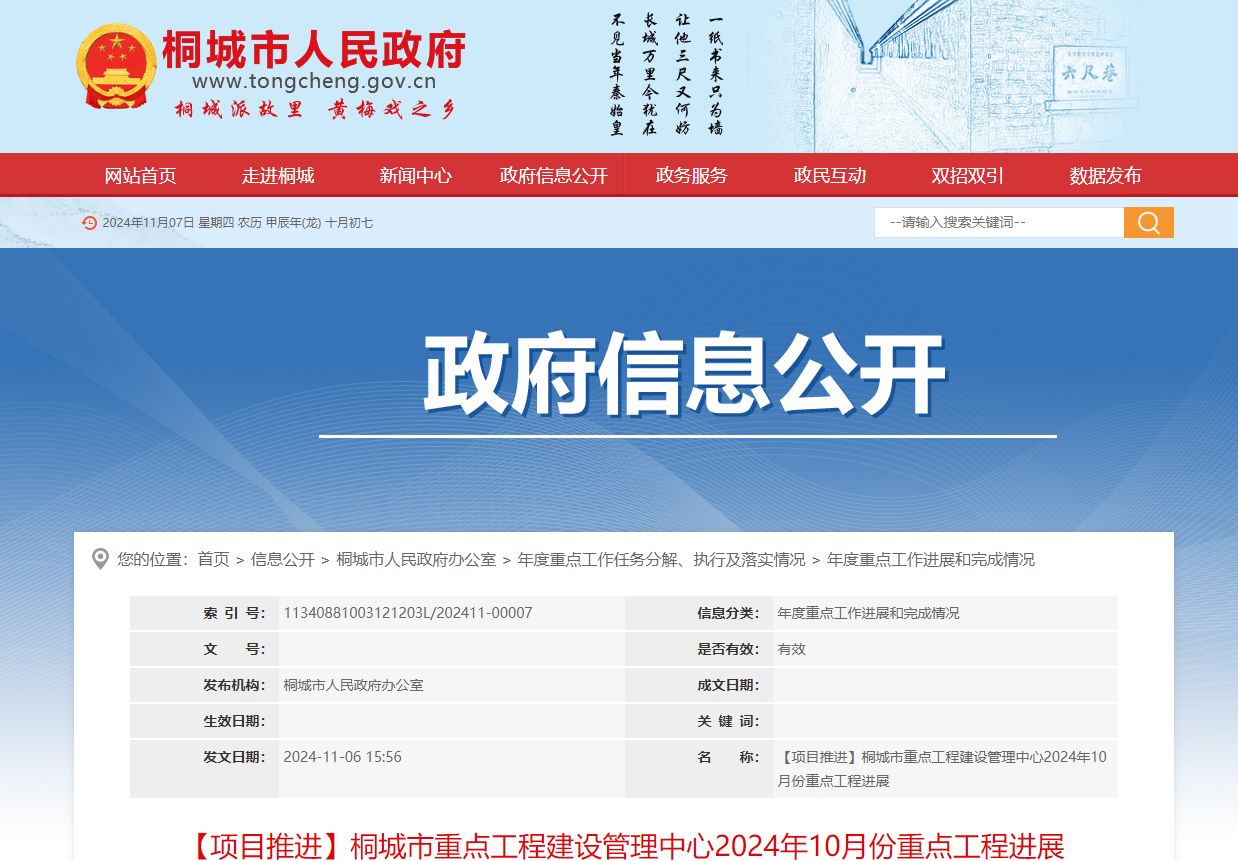The height and width of the screenshot is (861, 1238).
Task: Open the 网站首页 menu item
Action: click(140, 176)
